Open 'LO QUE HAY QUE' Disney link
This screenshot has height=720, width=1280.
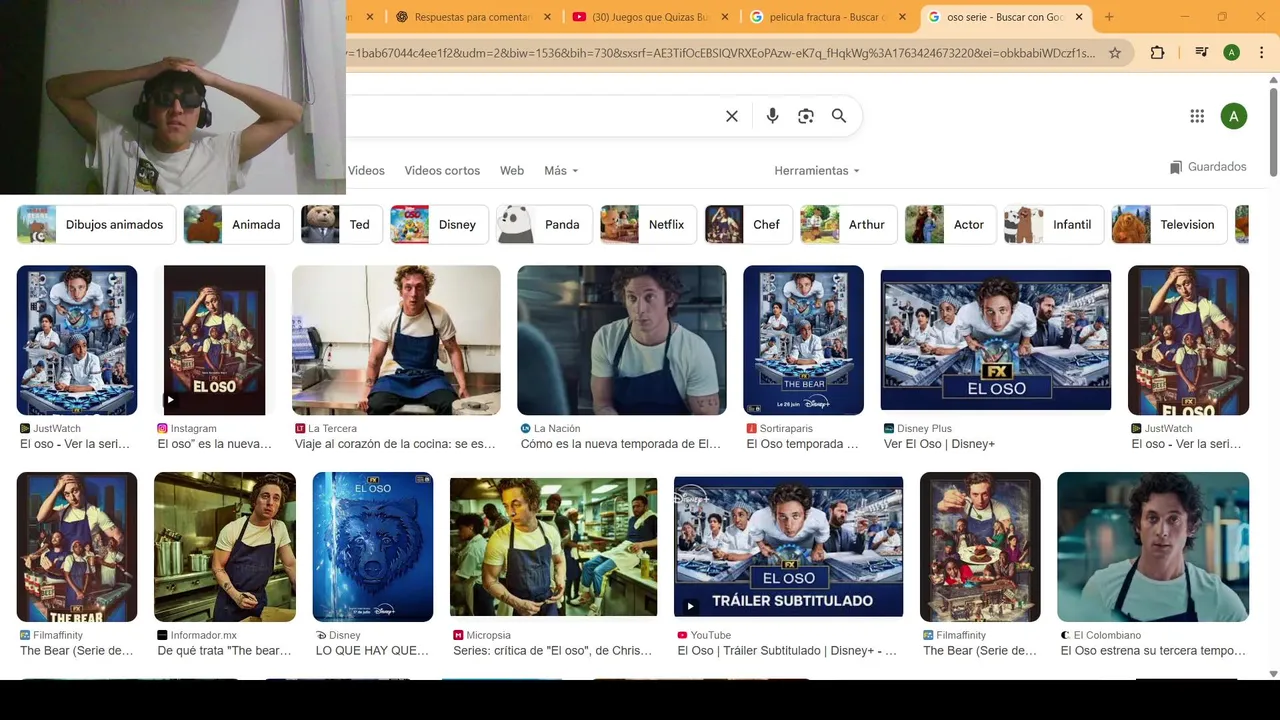(x=372, y=651)
